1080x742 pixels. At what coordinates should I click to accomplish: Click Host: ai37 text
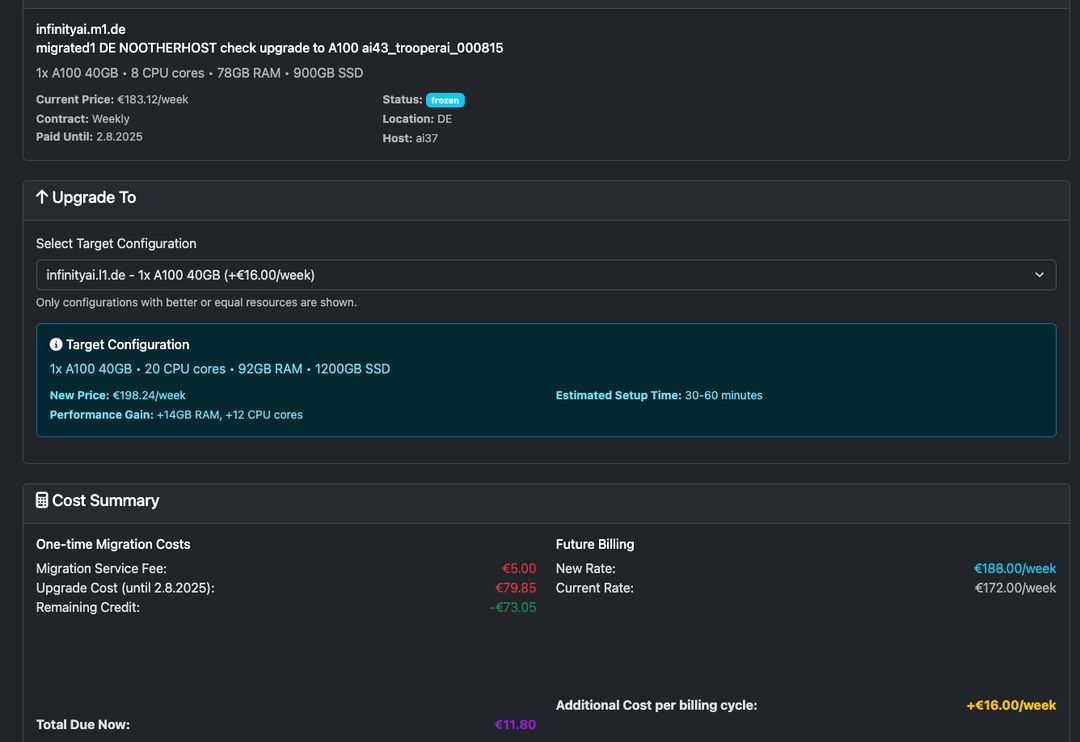[410, 138]
